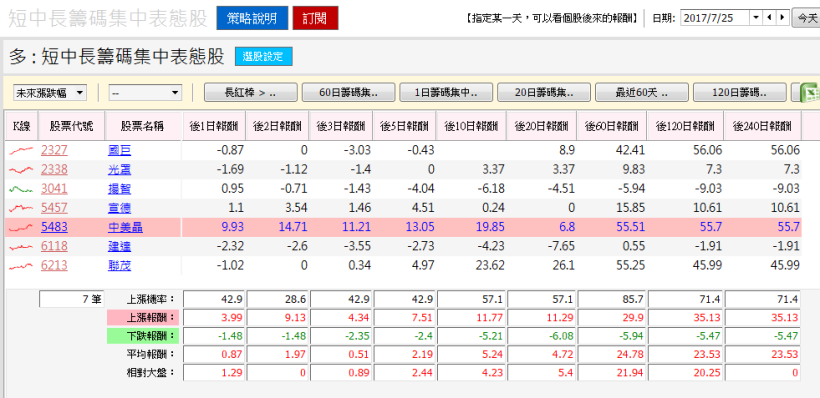Viewport: 820px width, 398px height.
Task: Click 7 筆 record count box
Action: [x=72, y=300]
